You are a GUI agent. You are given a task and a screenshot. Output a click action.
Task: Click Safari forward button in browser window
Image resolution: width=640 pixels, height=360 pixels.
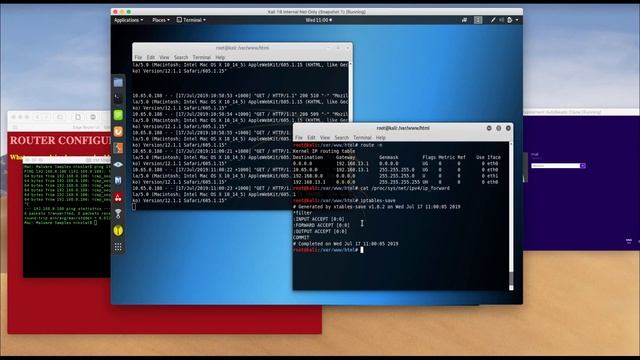click(x=46, y=117)
